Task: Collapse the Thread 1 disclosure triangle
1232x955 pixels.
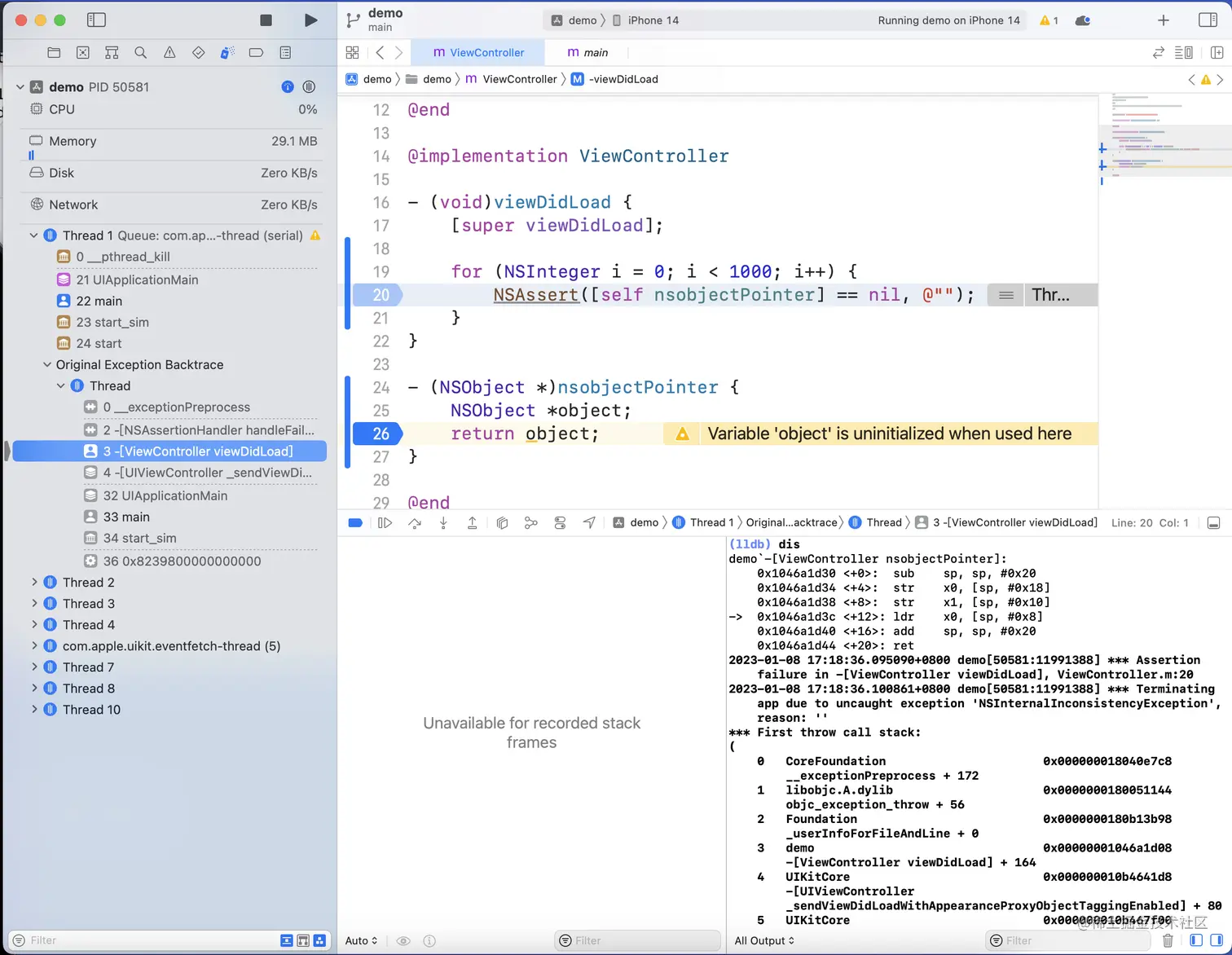Action: pos(34,235)
